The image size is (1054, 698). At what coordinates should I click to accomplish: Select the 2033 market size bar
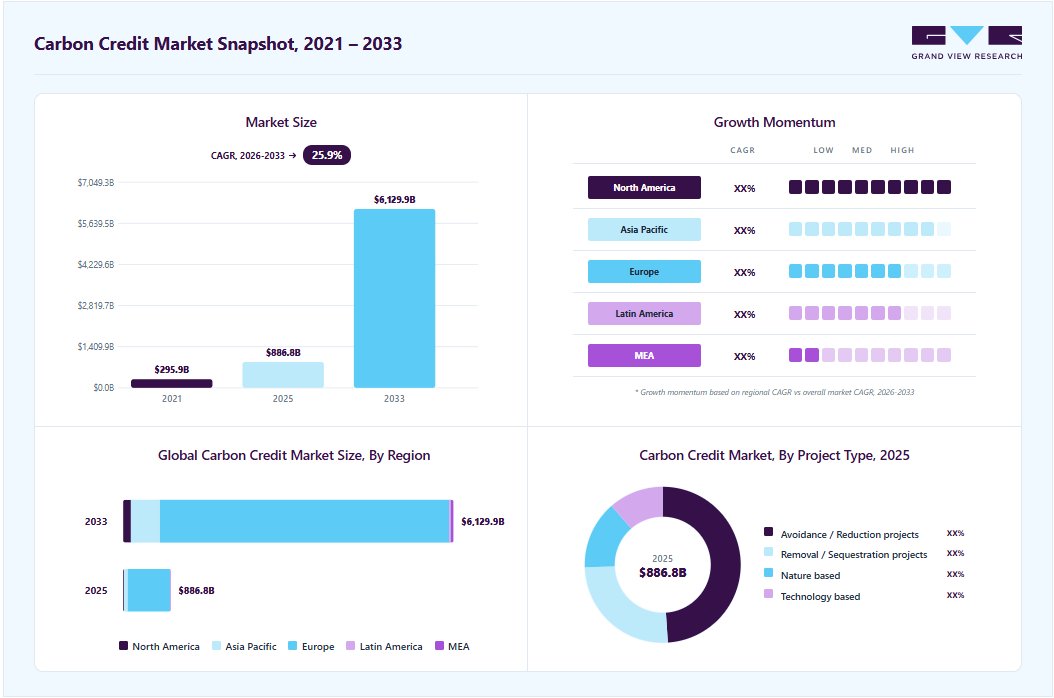point(395,299)
